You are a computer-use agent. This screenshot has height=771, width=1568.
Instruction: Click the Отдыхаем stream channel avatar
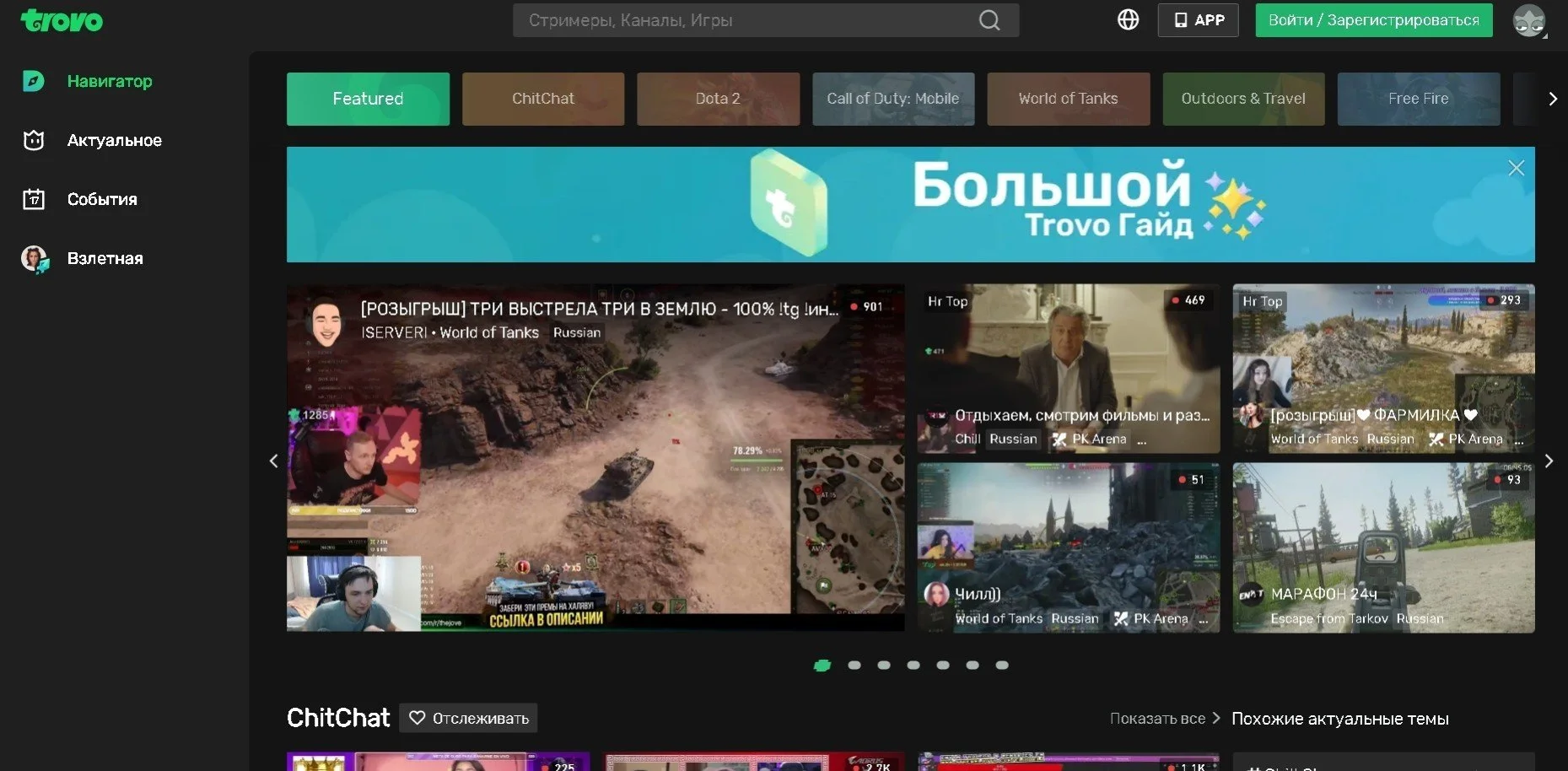tap(936, 415)
